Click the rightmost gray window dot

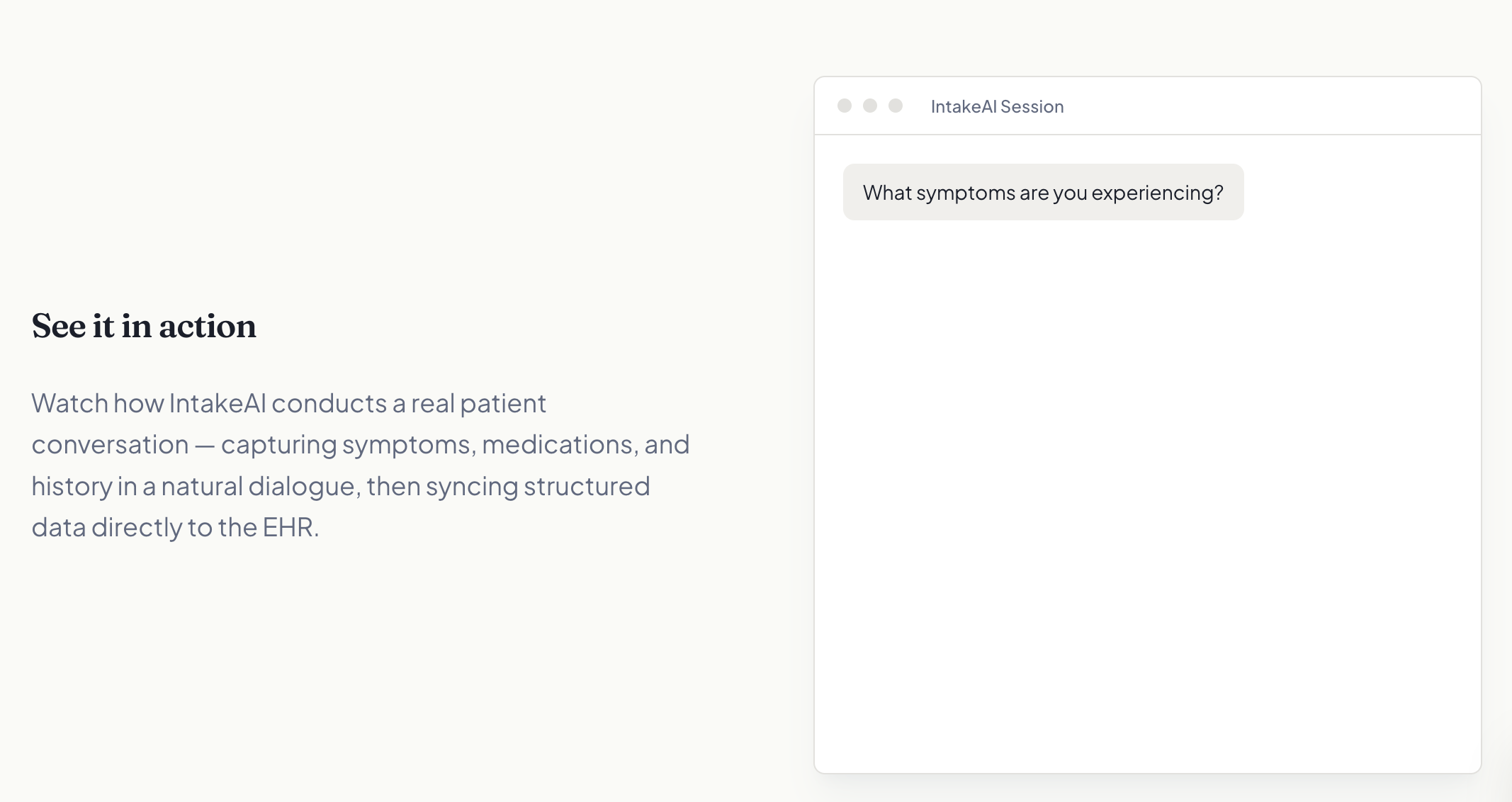(896, 106)
